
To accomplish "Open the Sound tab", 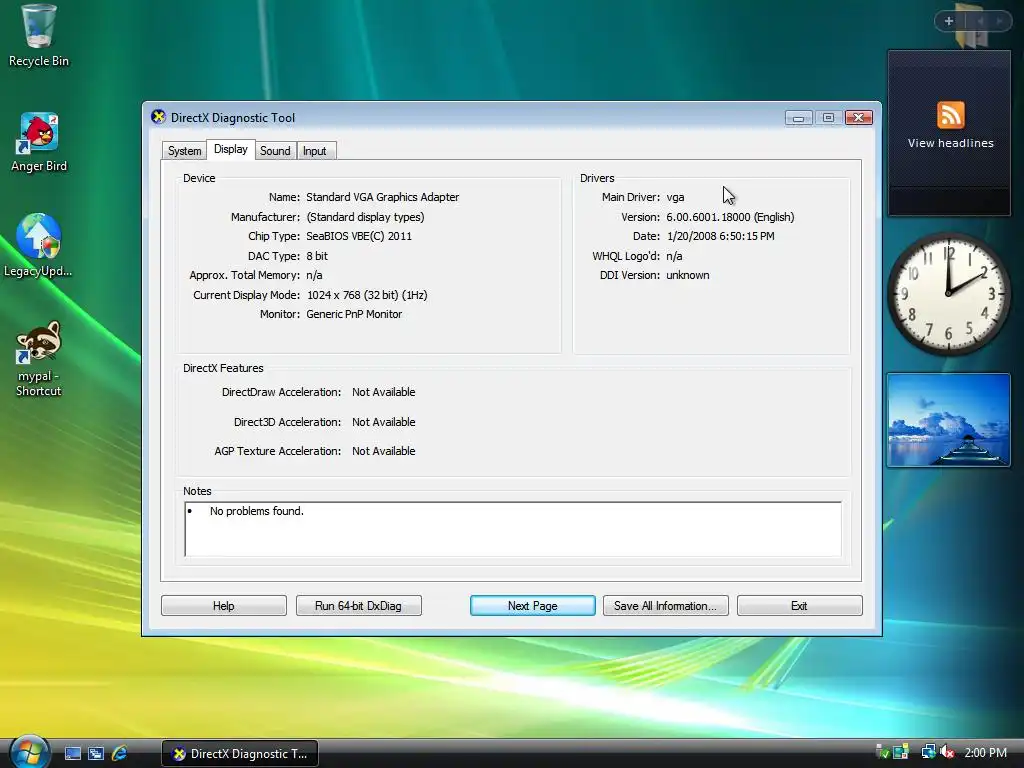I will (x=275, y=151).
